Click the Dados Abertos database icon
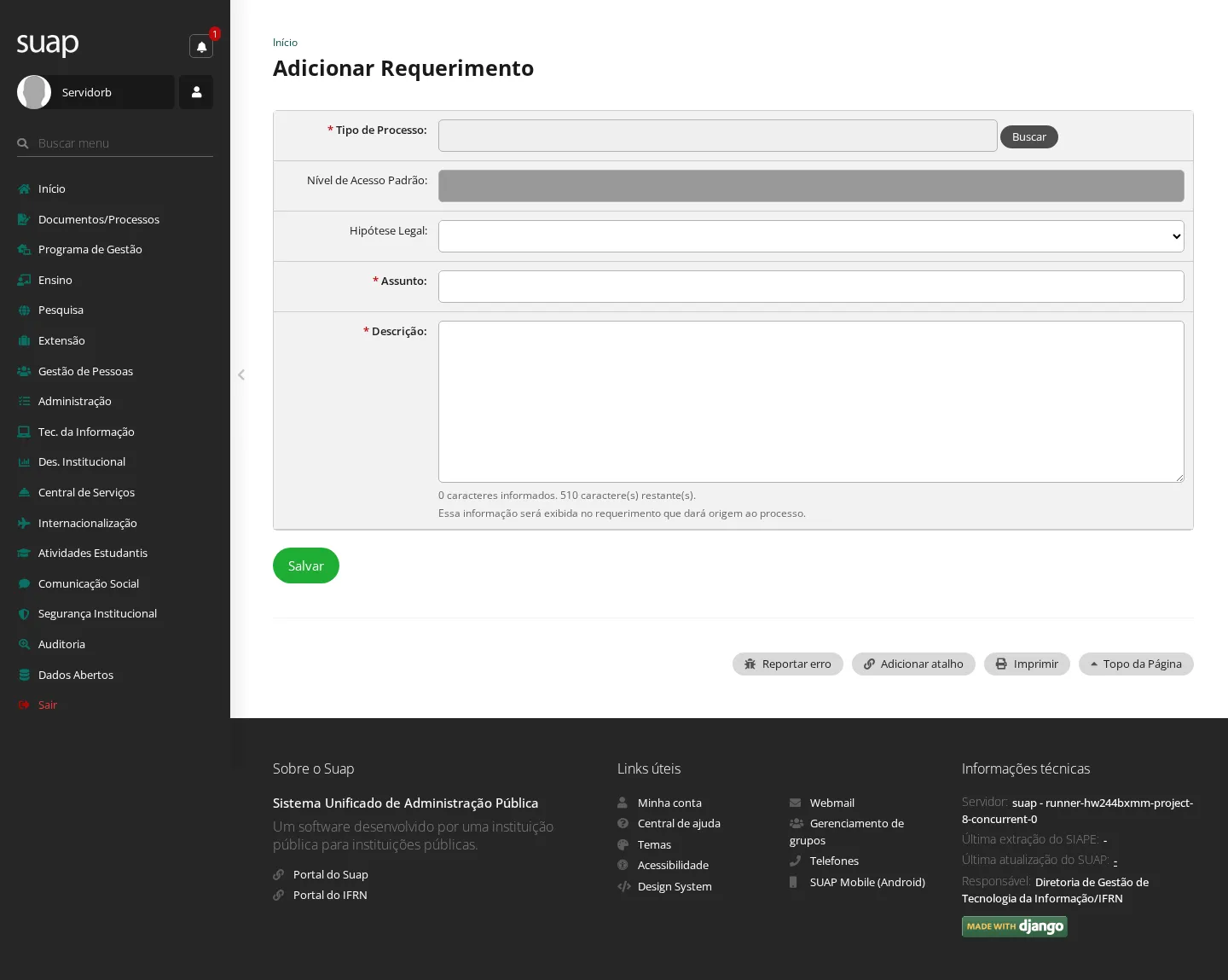1228x980 pixels. [24, 675]
